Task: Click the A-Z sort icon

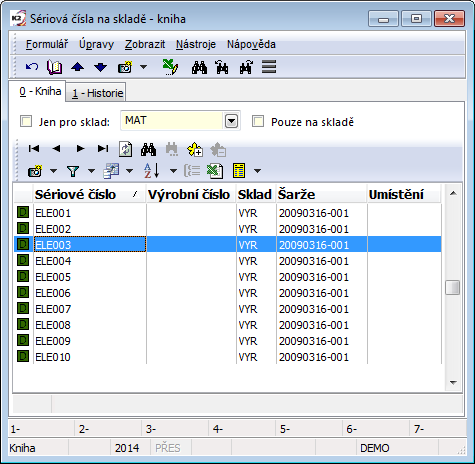Action: 152,171
